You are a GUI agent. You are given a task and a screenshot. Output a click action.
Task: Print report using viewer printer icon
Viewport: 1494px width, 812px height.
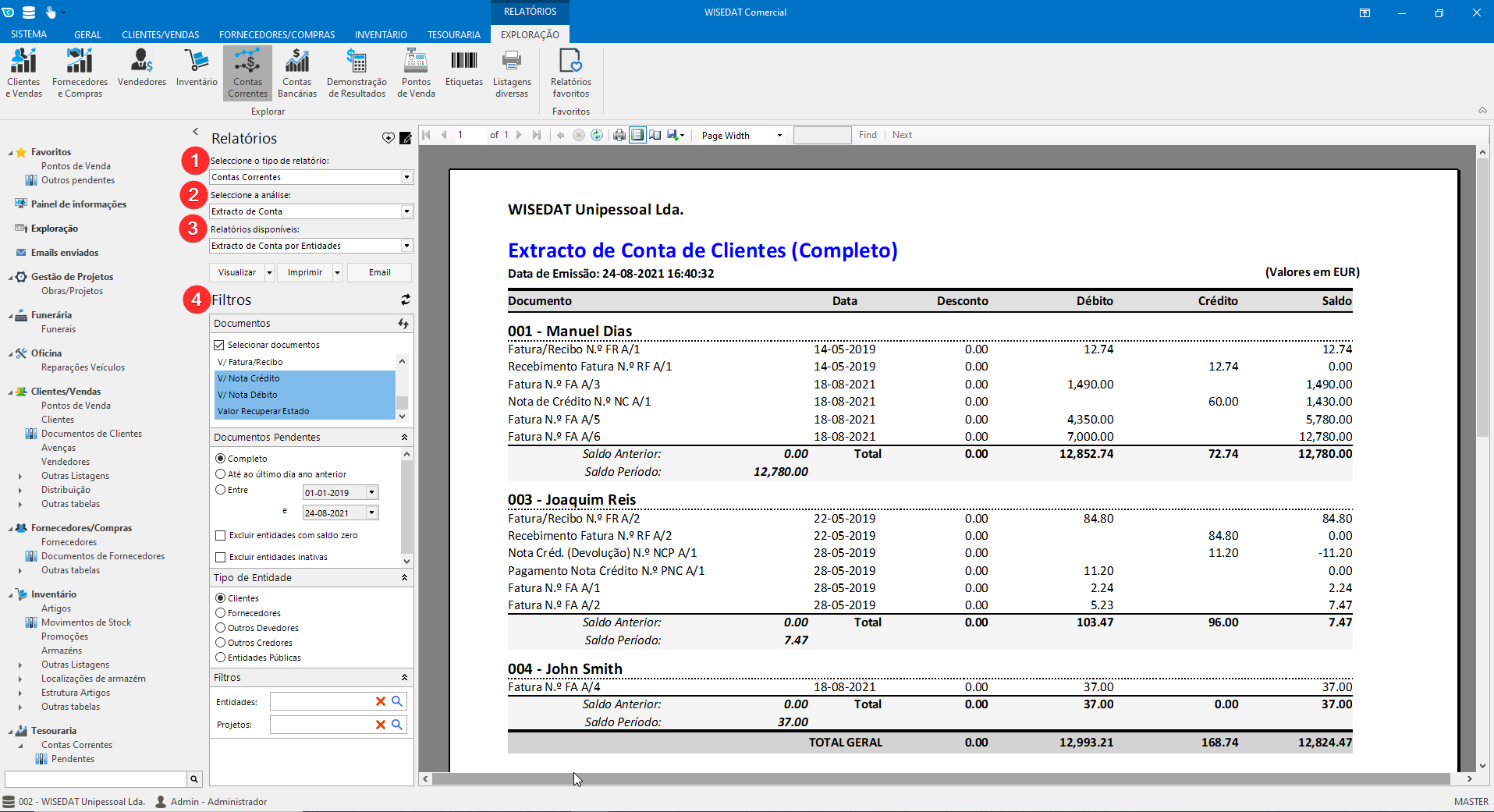619,135
